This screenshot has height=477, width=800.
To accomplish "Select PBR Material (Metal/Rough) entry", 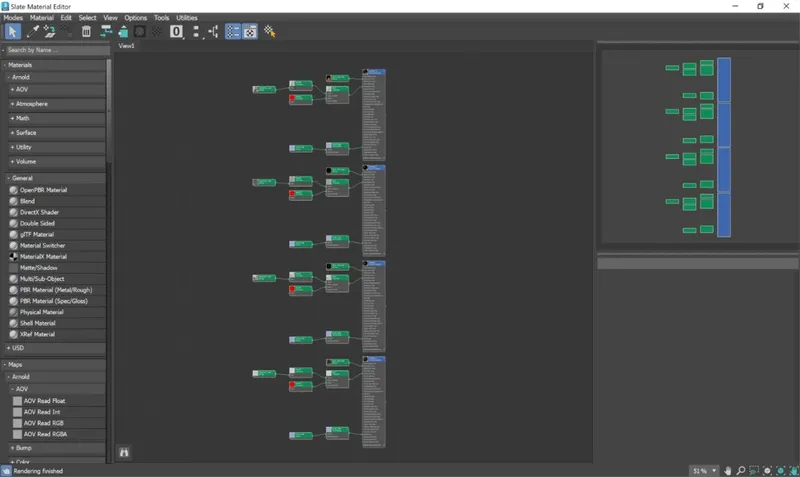I will click(57, 290).
